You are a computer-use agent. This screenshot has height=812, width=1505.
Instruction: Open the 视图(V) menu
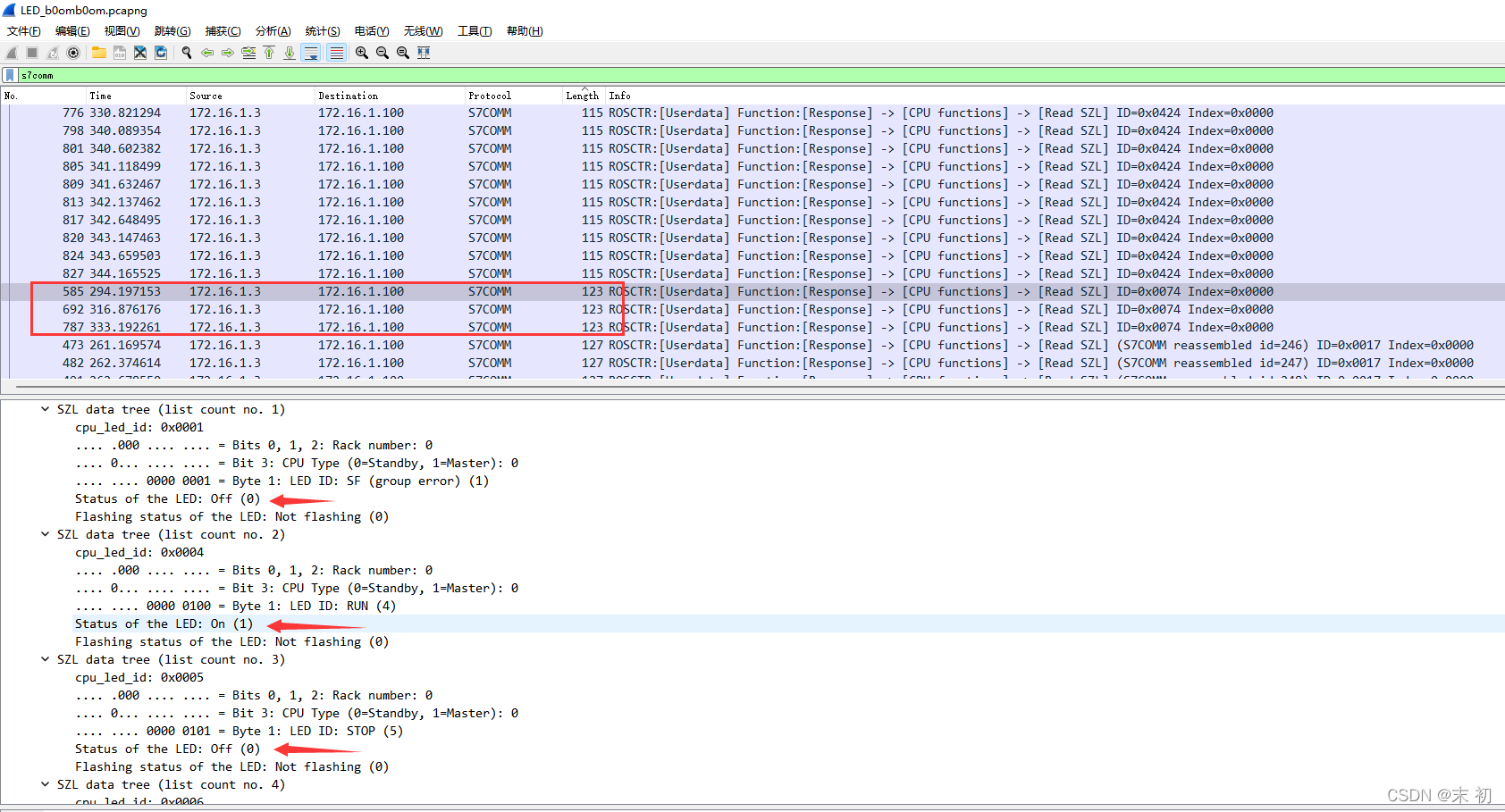tap(122, 31)
